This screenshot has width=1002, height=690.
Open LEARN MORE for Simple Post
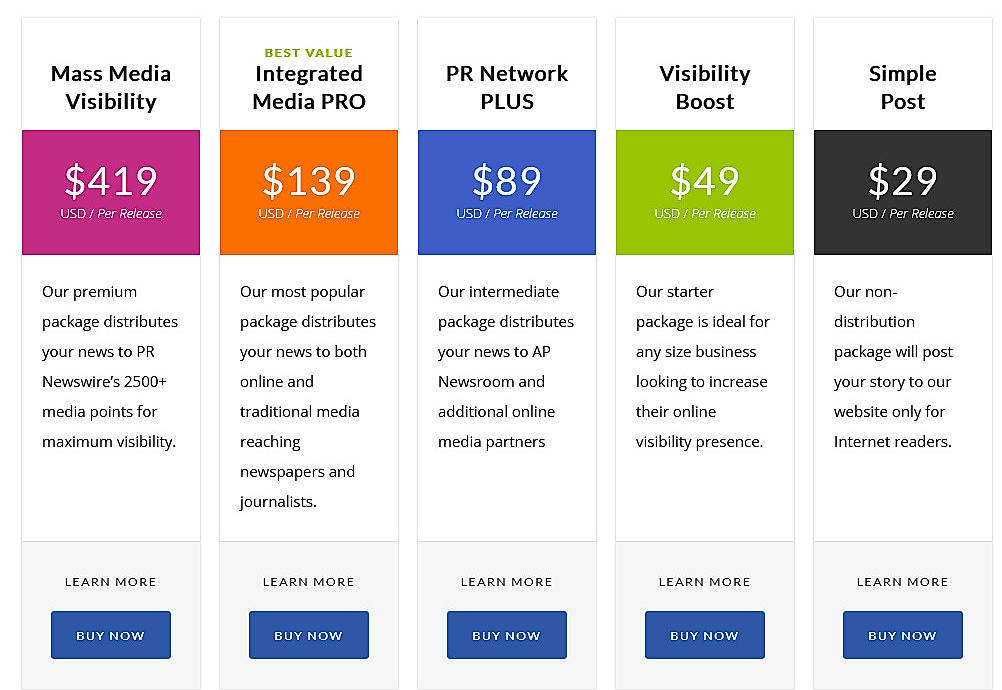[x=902, y=581]
